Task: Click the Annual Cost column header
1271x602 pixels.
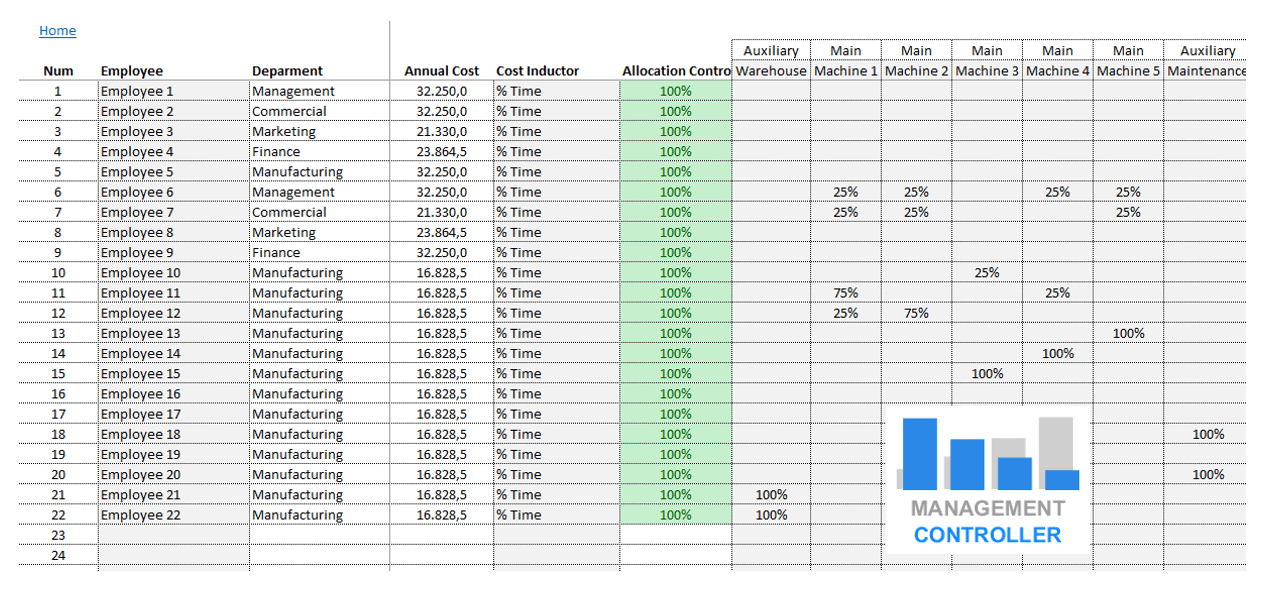Action: point(441,71)
